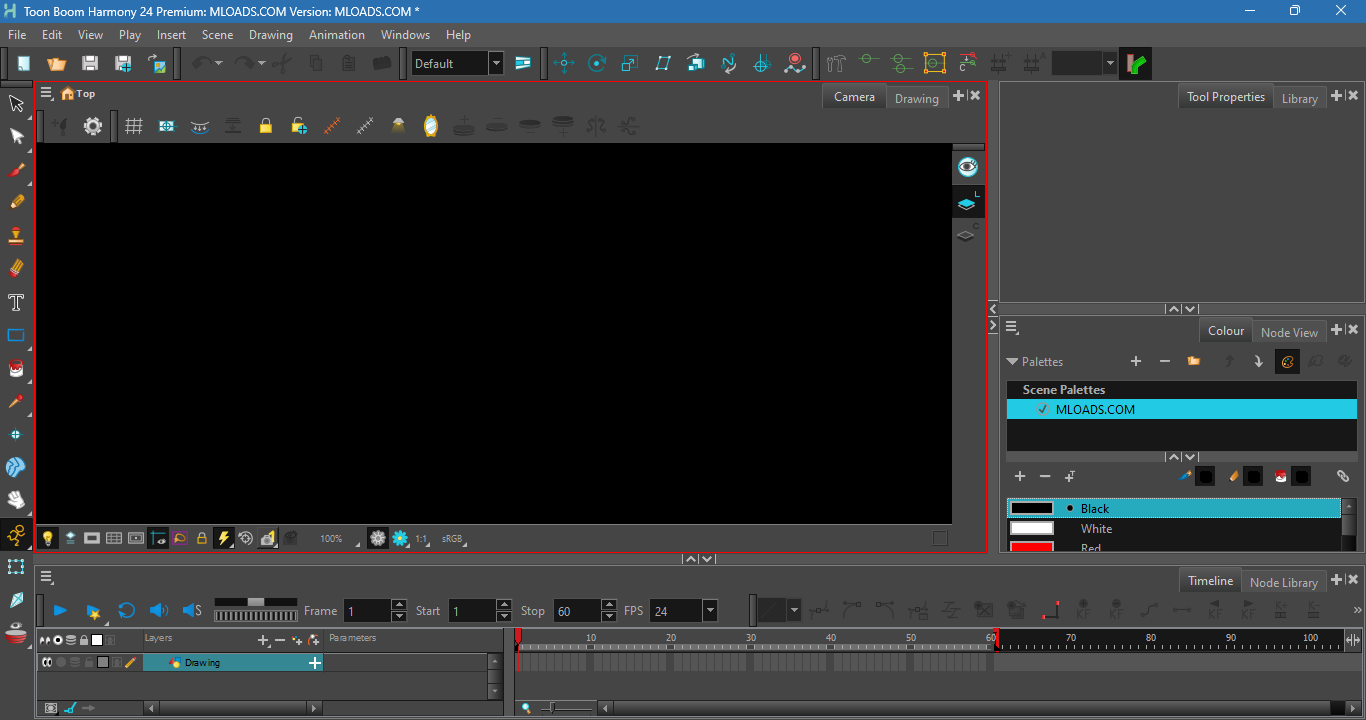Viewport: 1366px width, 720px height.
Task: Click the New Scene icon
Action: coord(24,63)
